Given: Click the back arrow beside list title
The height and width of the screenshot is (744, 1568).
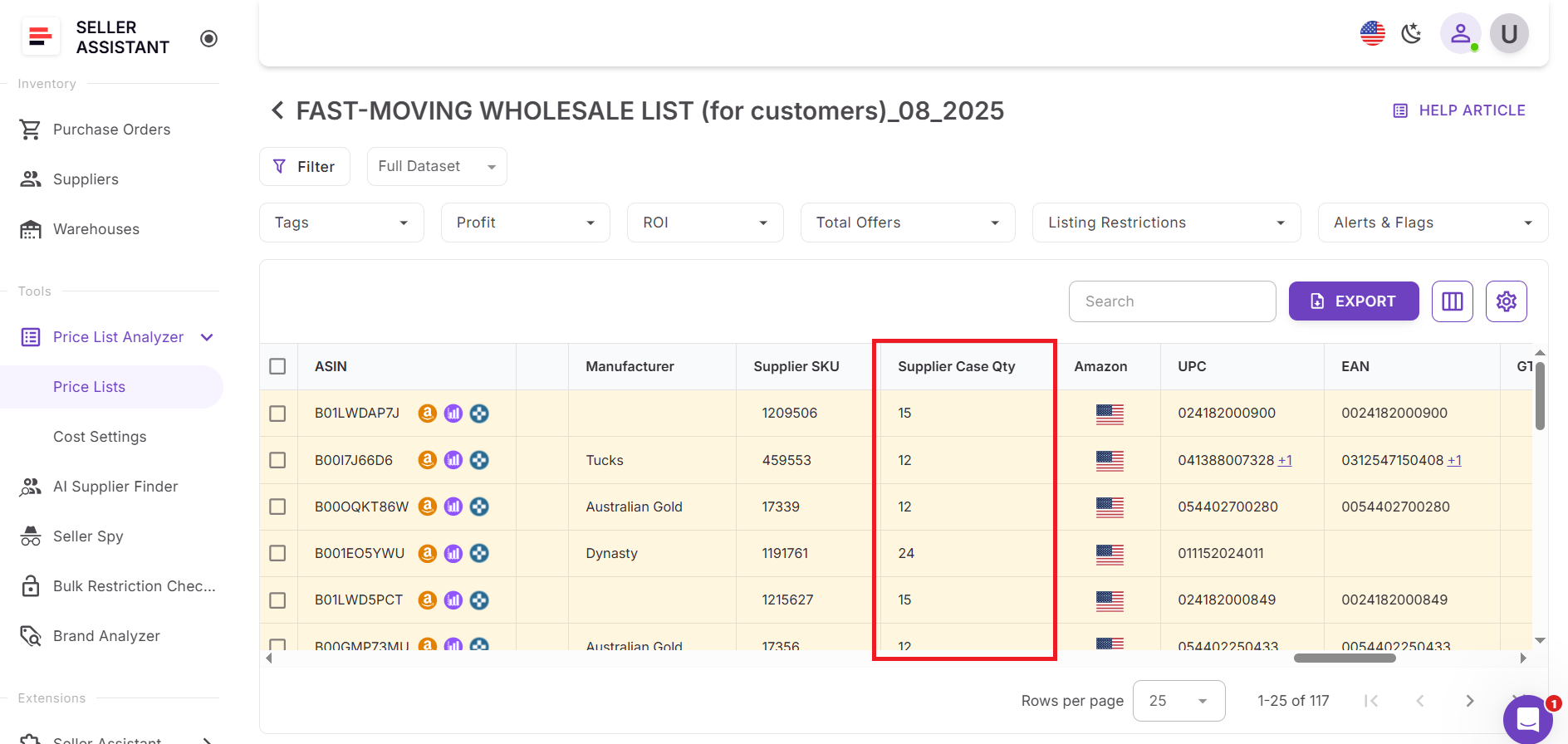Looking at the screenshot, I should (277, 110).
